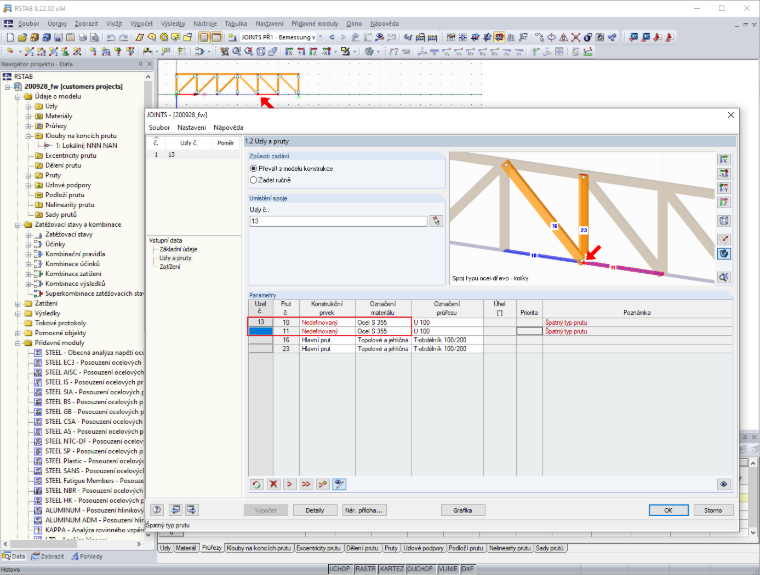
Task: Collapse the Údaje o modelu node
Action: [x=17, y=96]
